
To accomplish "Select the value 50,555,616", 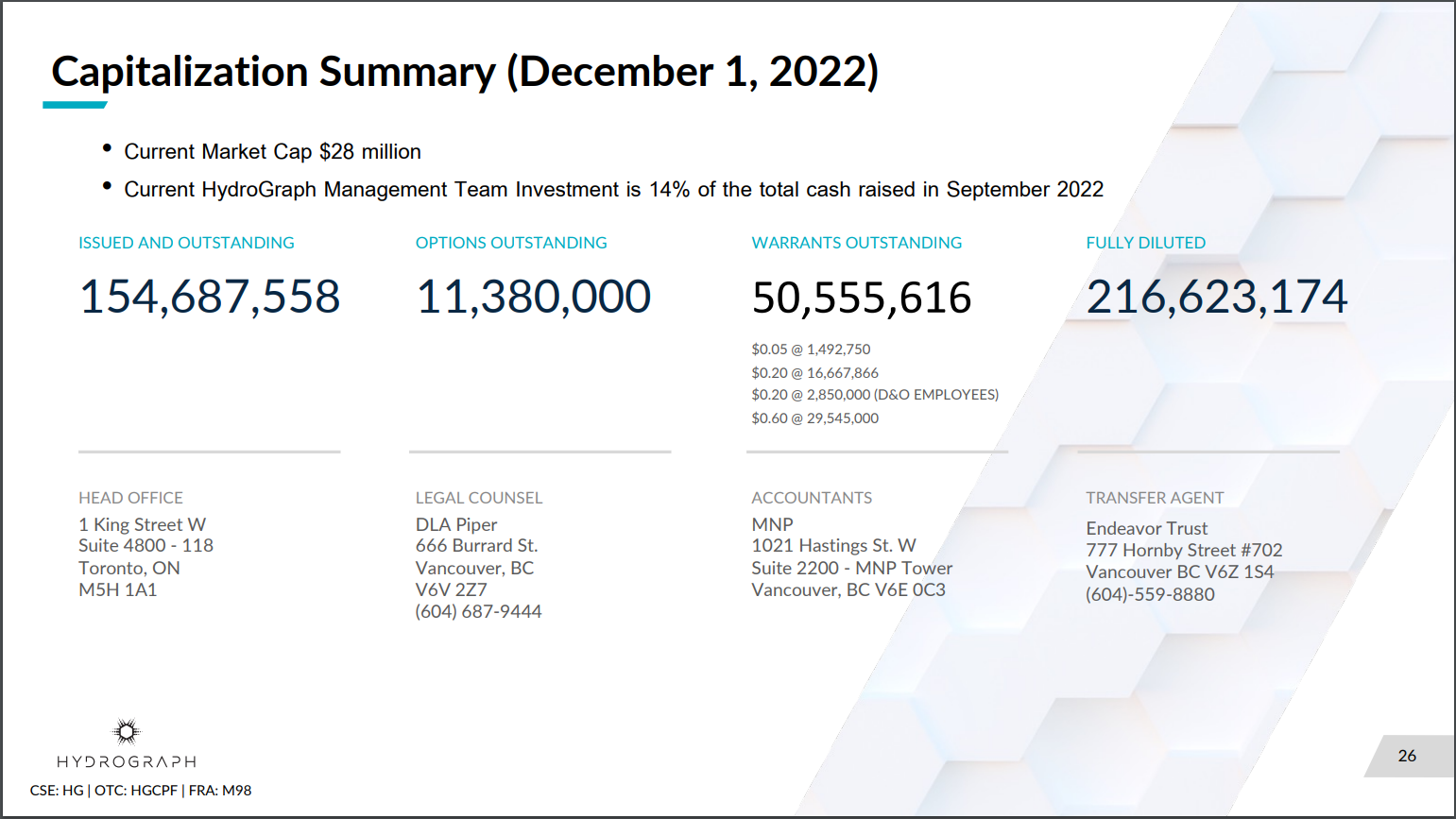I will tap(862, 298).
